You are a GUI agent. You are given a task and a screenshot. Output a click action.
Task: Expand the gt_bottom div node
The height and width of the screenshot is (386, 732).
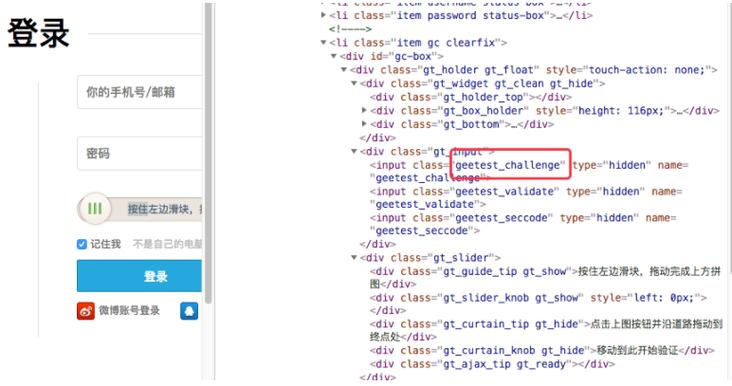[x=364, y=124]
